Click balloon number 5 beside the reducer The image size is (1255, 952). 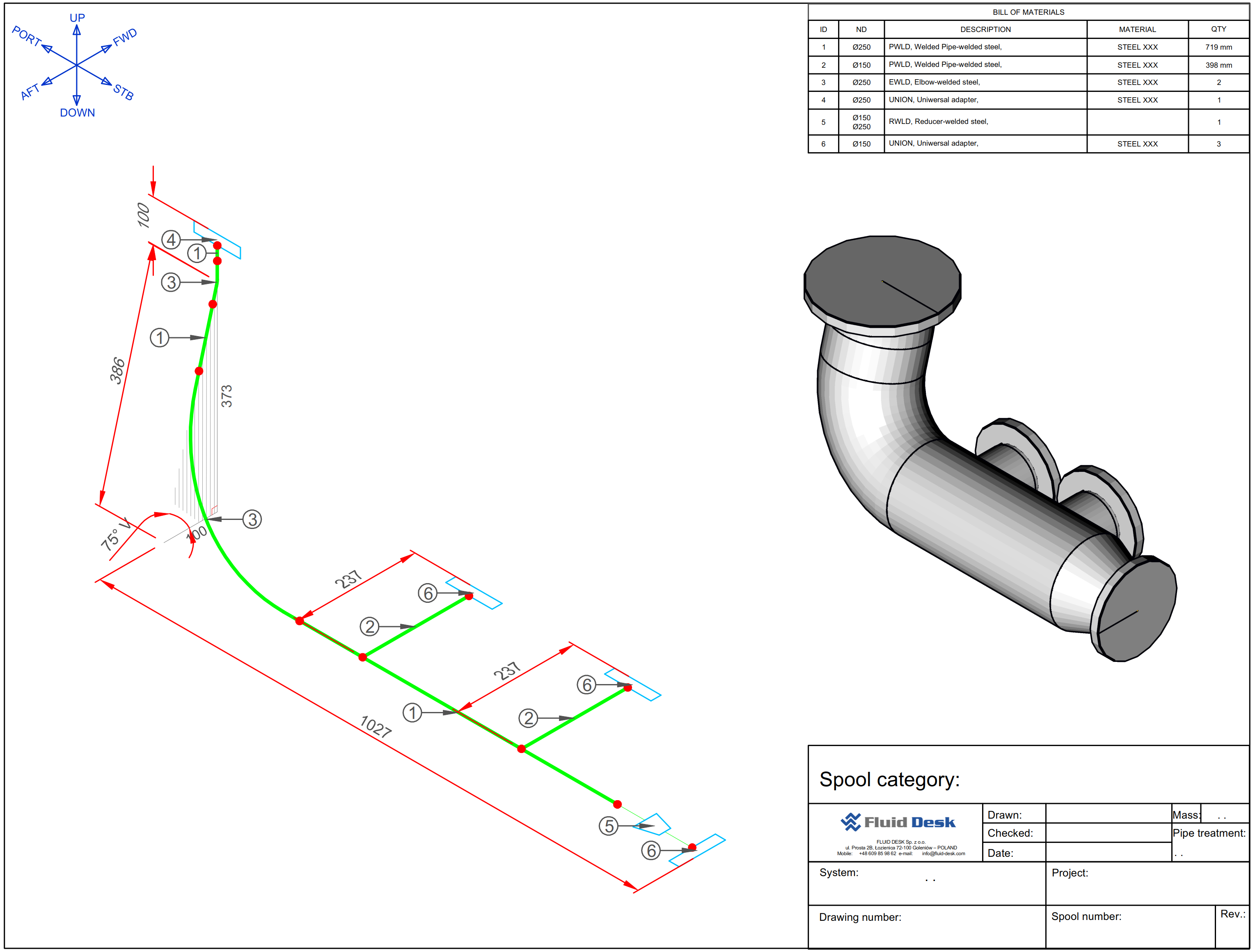(x=608, y=826)
